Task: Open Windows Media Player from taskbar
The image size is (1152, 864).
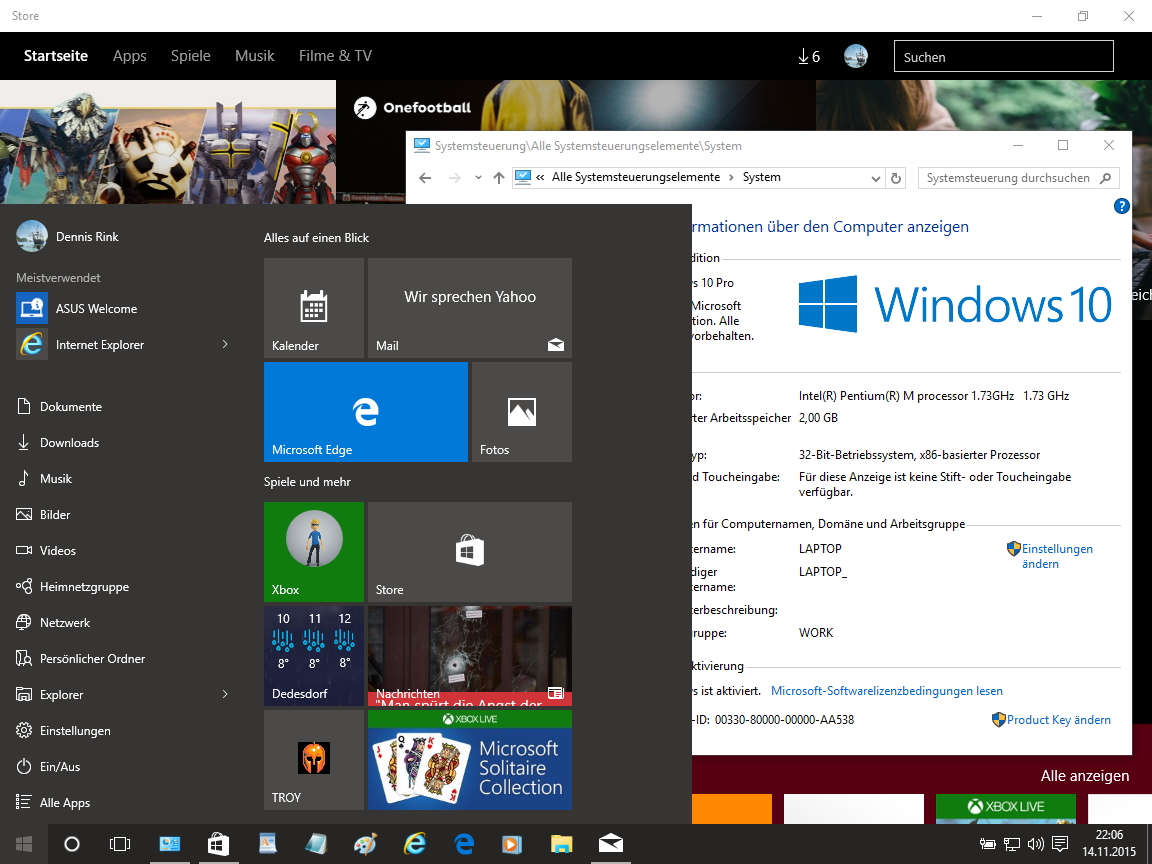Action: [512, 844]
